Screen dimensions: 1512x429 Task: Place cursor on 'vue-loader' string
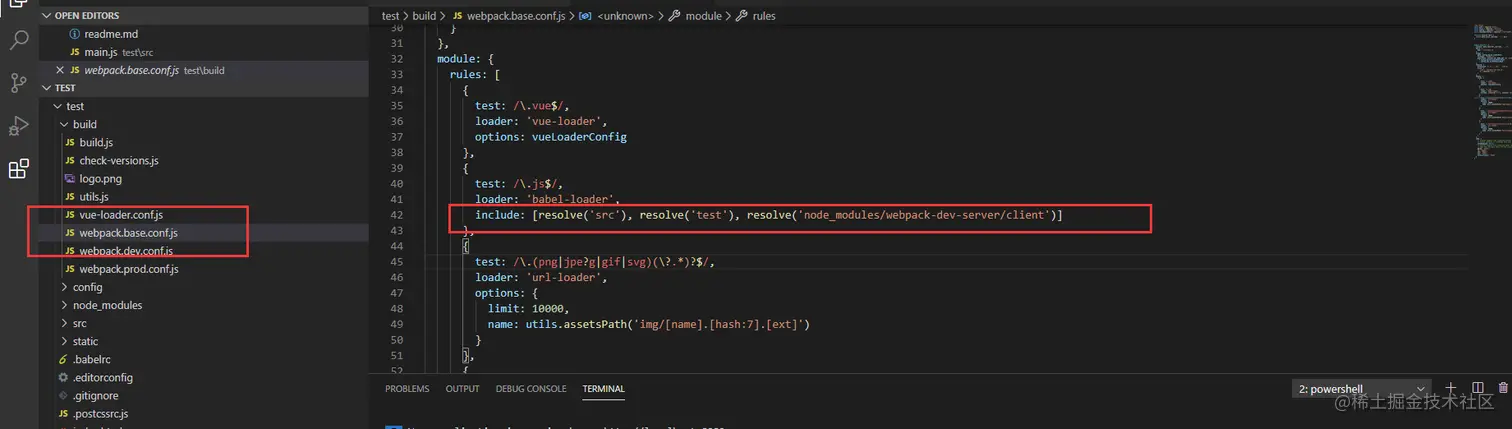(564, 121)
